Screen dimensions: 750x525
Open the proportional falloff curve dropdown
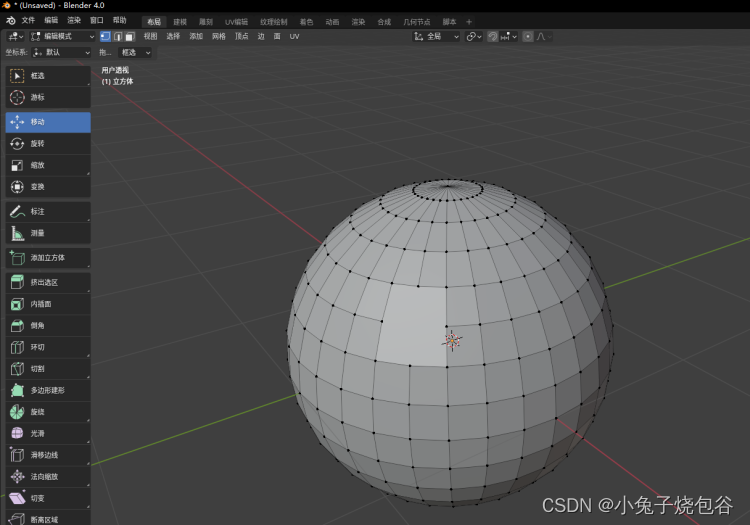point(544,36)
